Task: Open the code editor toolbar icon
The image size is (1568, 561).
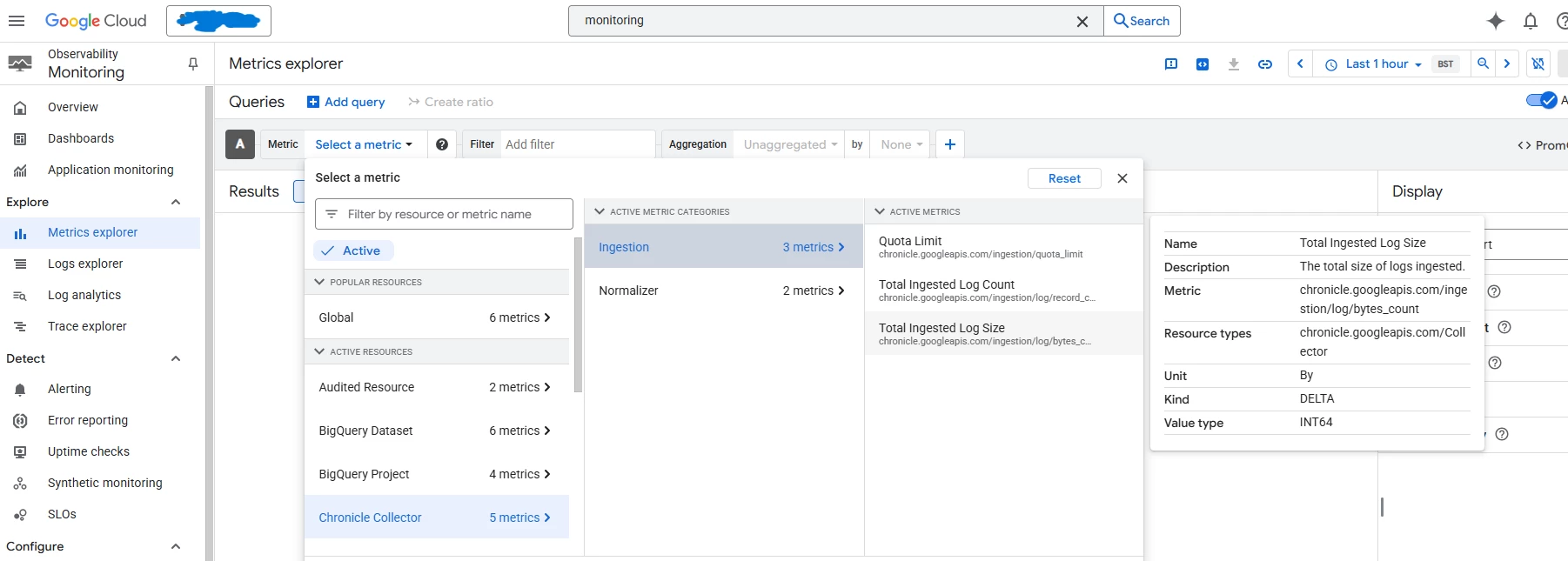Action: point(1203,63)
